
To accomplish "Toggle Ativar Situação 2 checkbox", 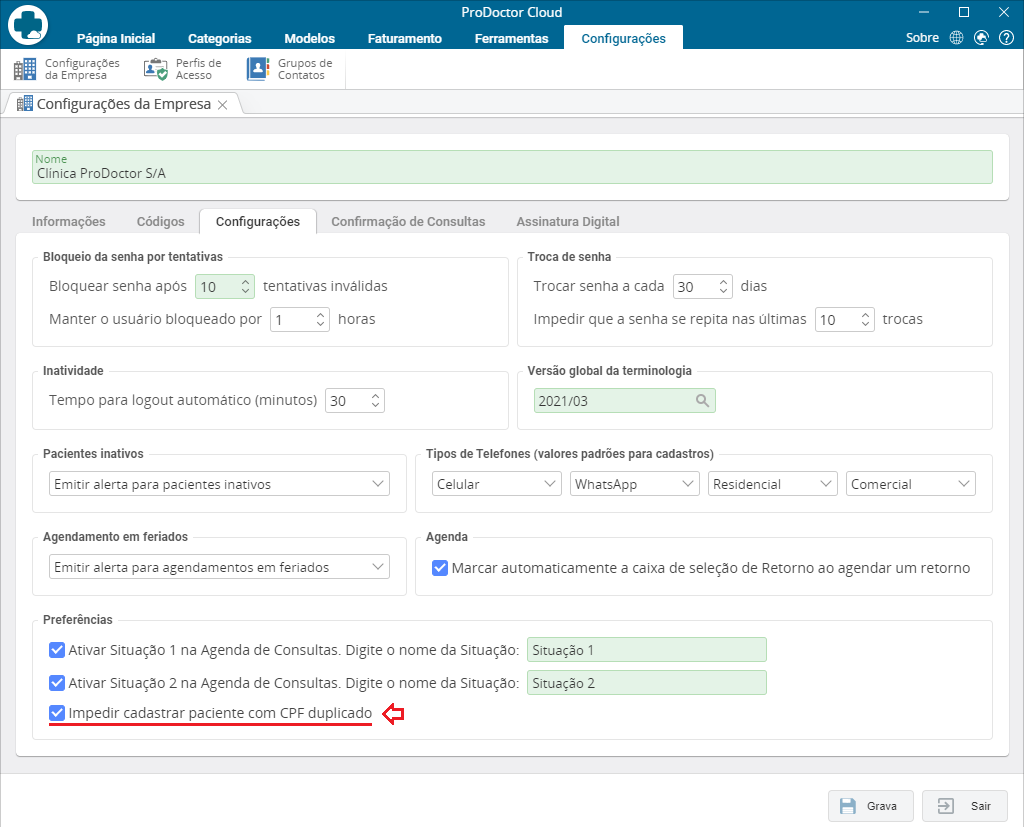I will point(57,683).
